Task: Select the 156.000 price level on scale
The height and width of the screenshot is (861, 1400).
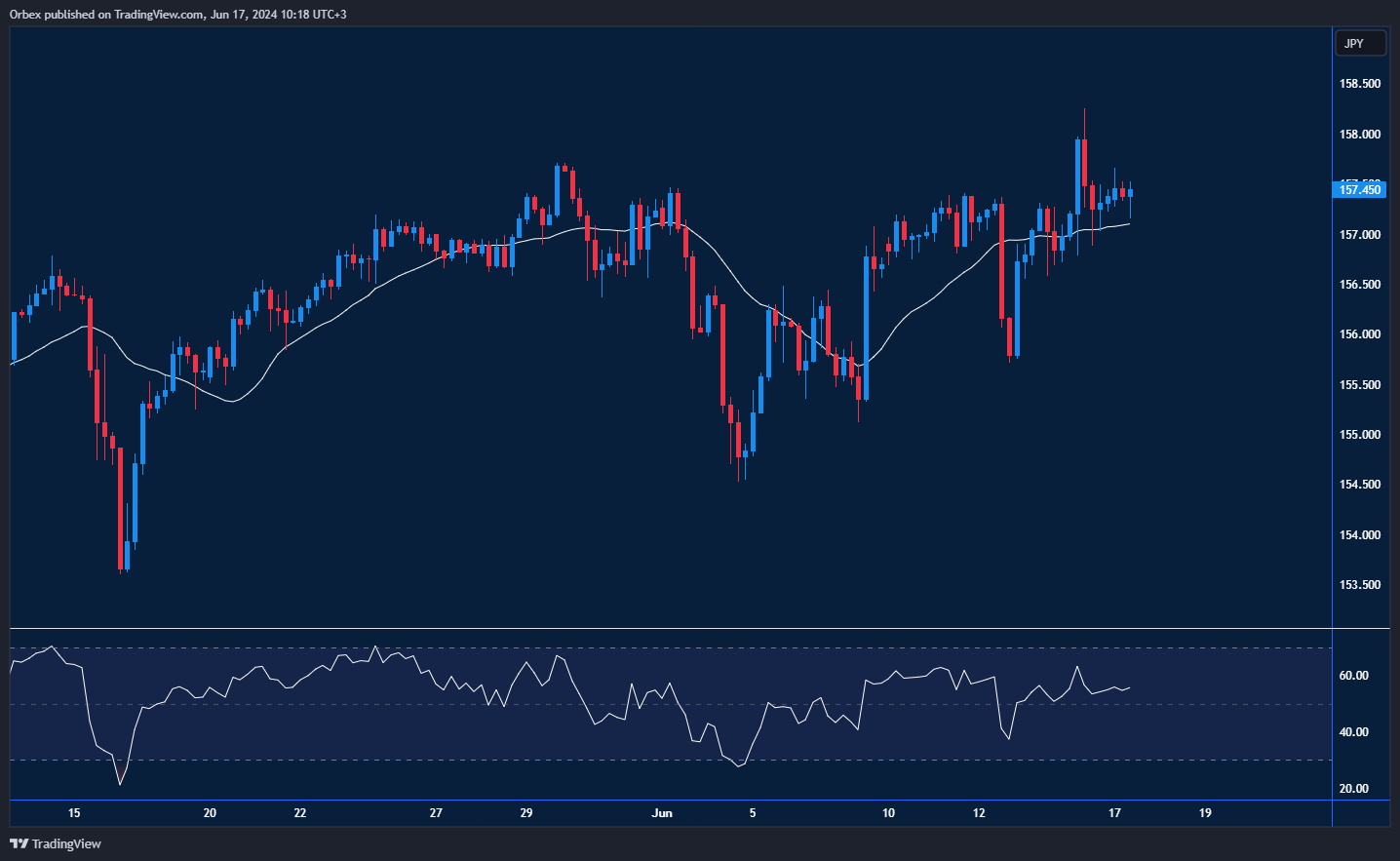Action: tap(1359, 334)
